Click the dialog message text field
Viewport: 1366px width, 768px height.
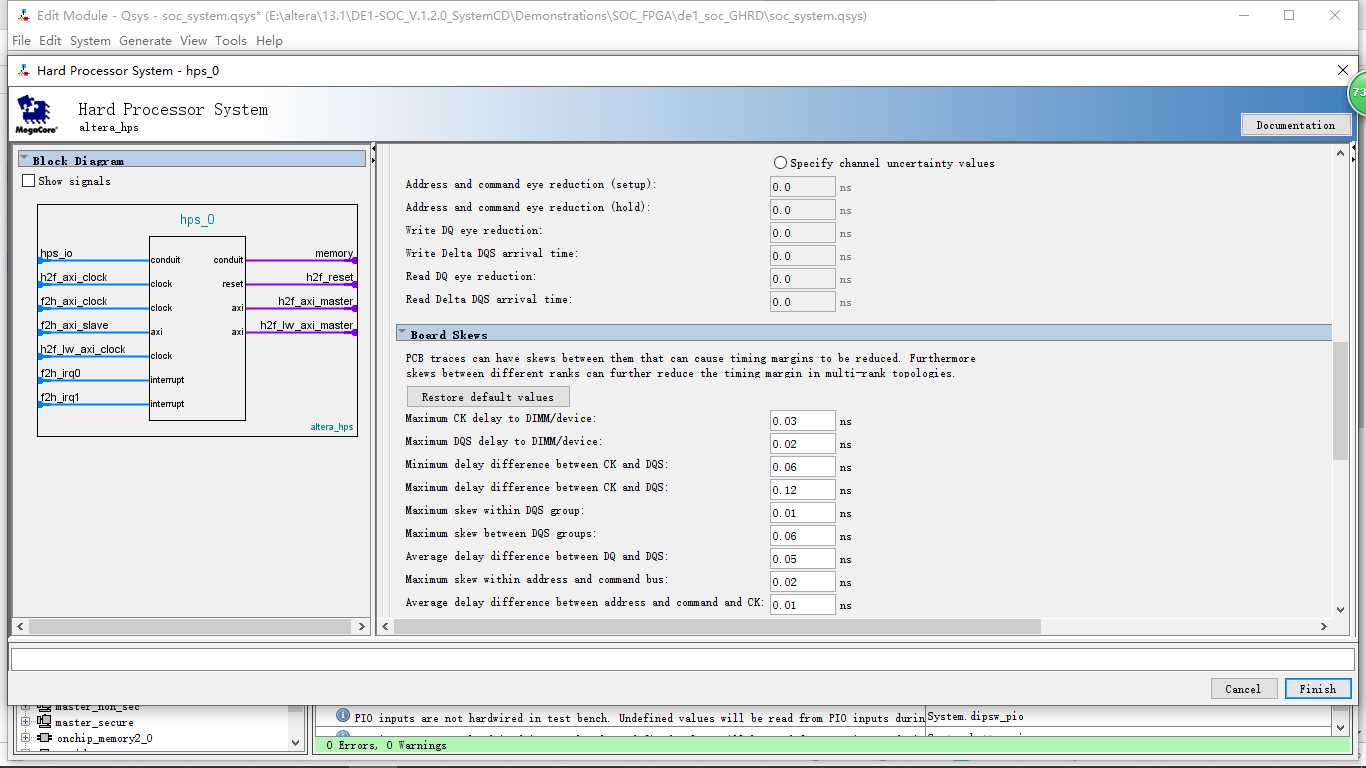pos(682,659)
